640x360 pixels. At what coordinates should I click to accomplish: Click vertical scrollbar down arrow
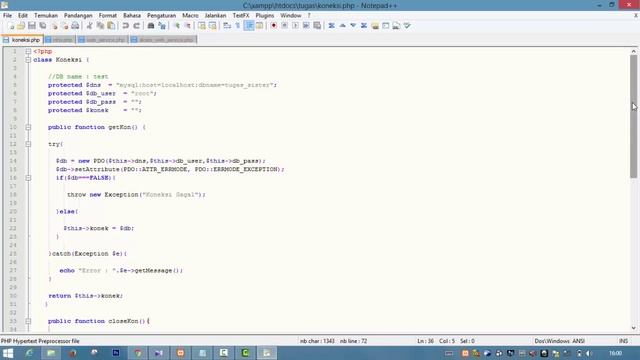[x=633, y=328]
